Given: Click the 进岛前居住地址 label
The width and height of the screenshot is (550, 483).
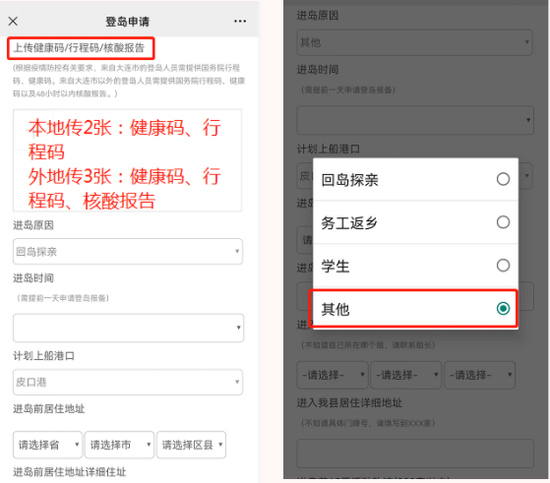Looking at the screenshot, I should click(49, 409).
